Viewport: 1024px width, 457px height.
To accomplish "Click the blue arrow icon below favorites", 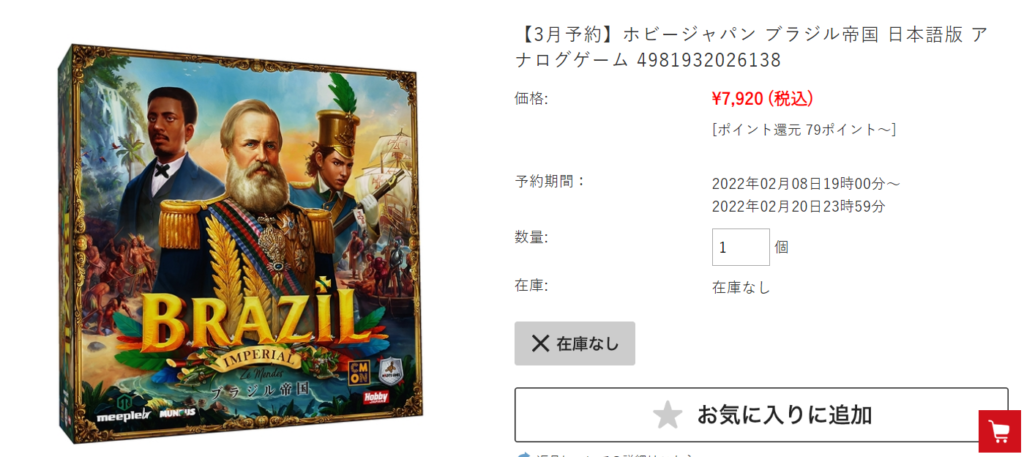I will 522,454.
